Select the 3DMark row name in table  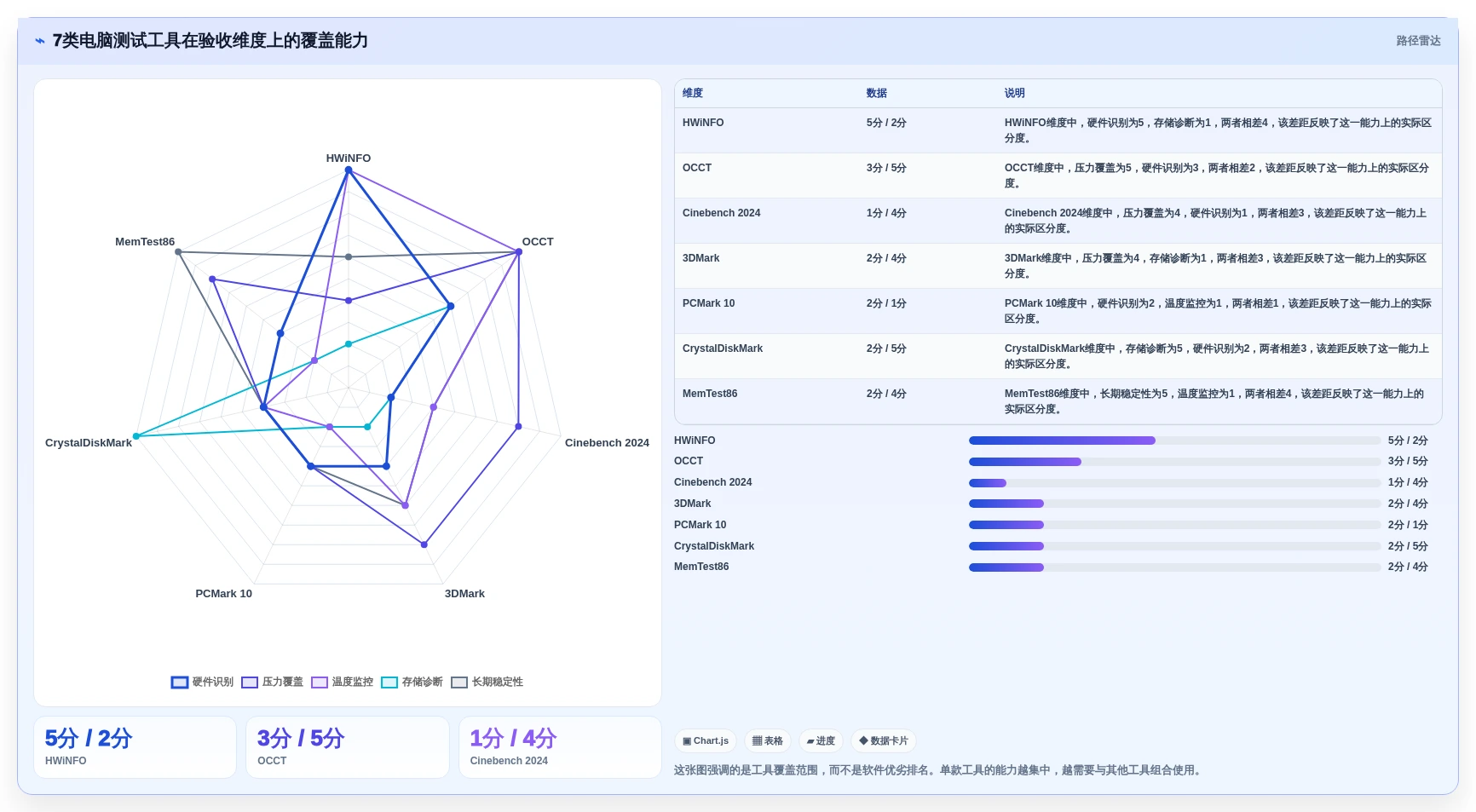pos(701,258)
